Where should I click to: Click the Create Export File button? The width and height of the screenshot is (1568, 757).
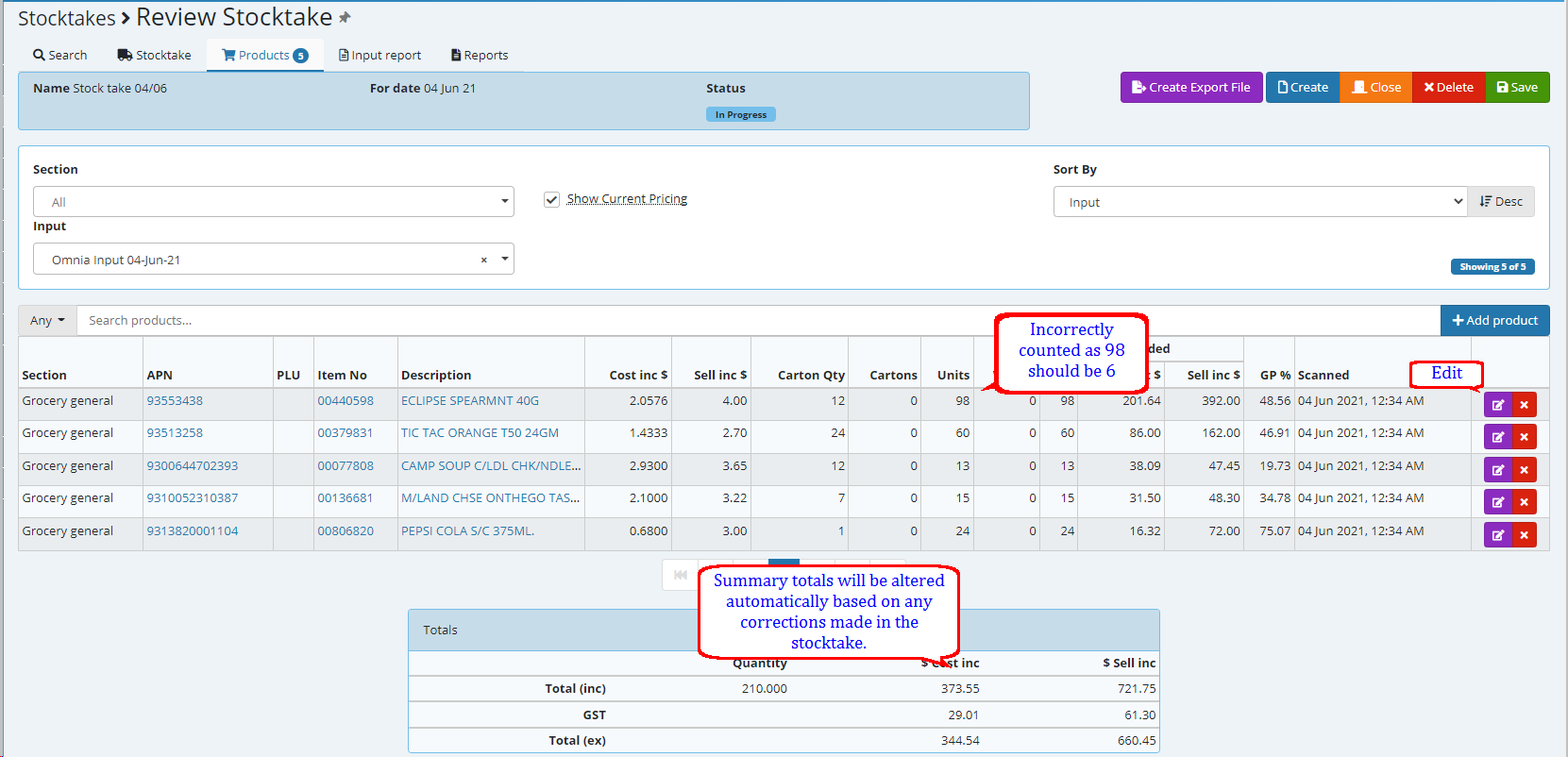tap(1190, 88)
